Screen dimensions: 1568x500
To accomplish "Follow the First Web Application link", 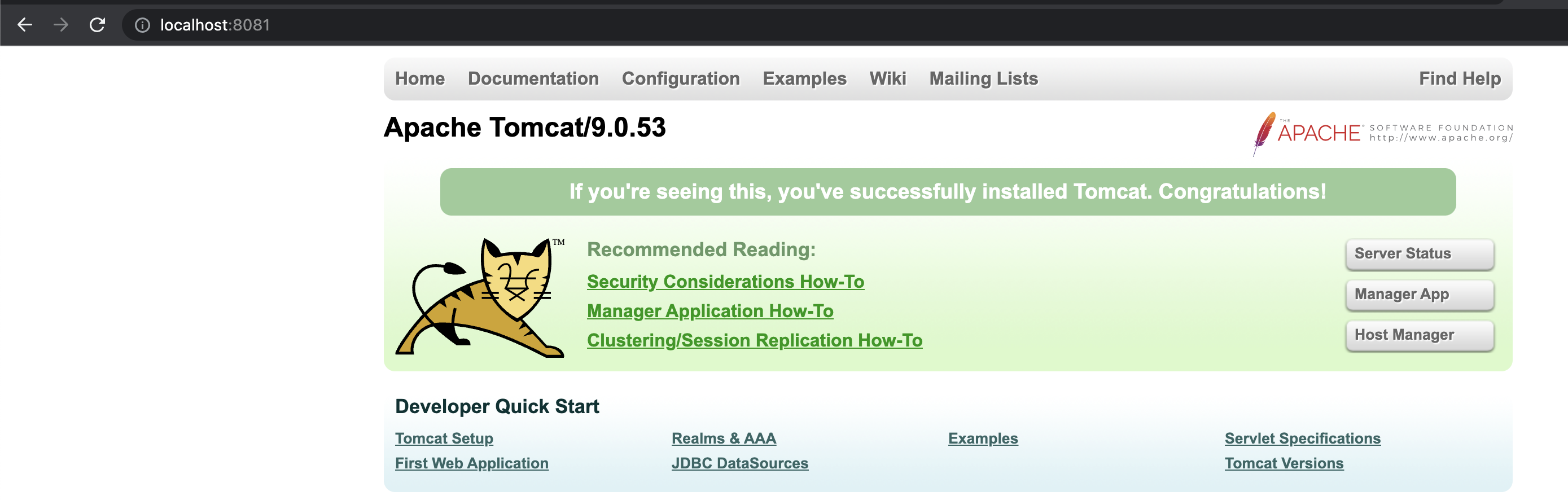I will point(472,463).
